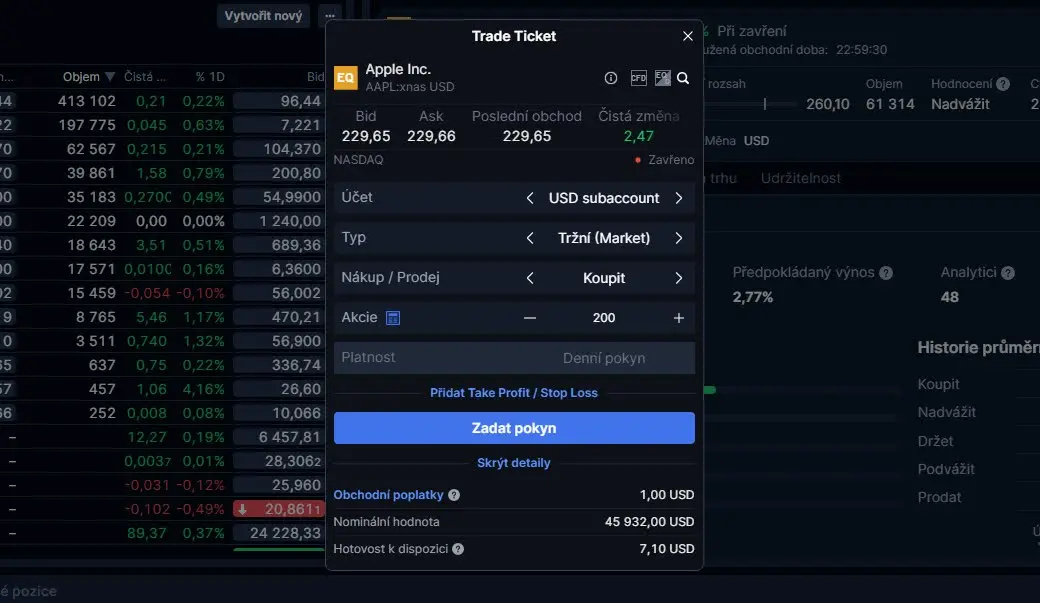Click help icon beside Obchodní poplatky

[x=454, y=495]
